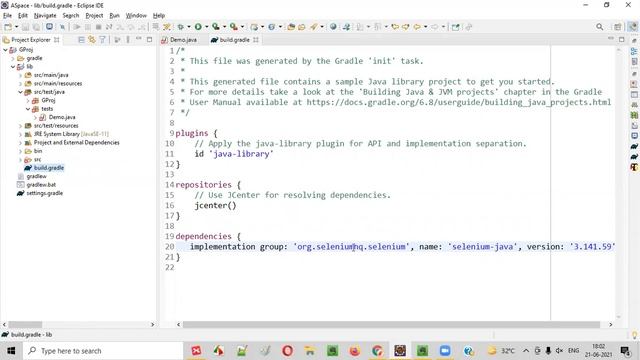
Task: Open the Search menu
Action: tap(71, 16)
